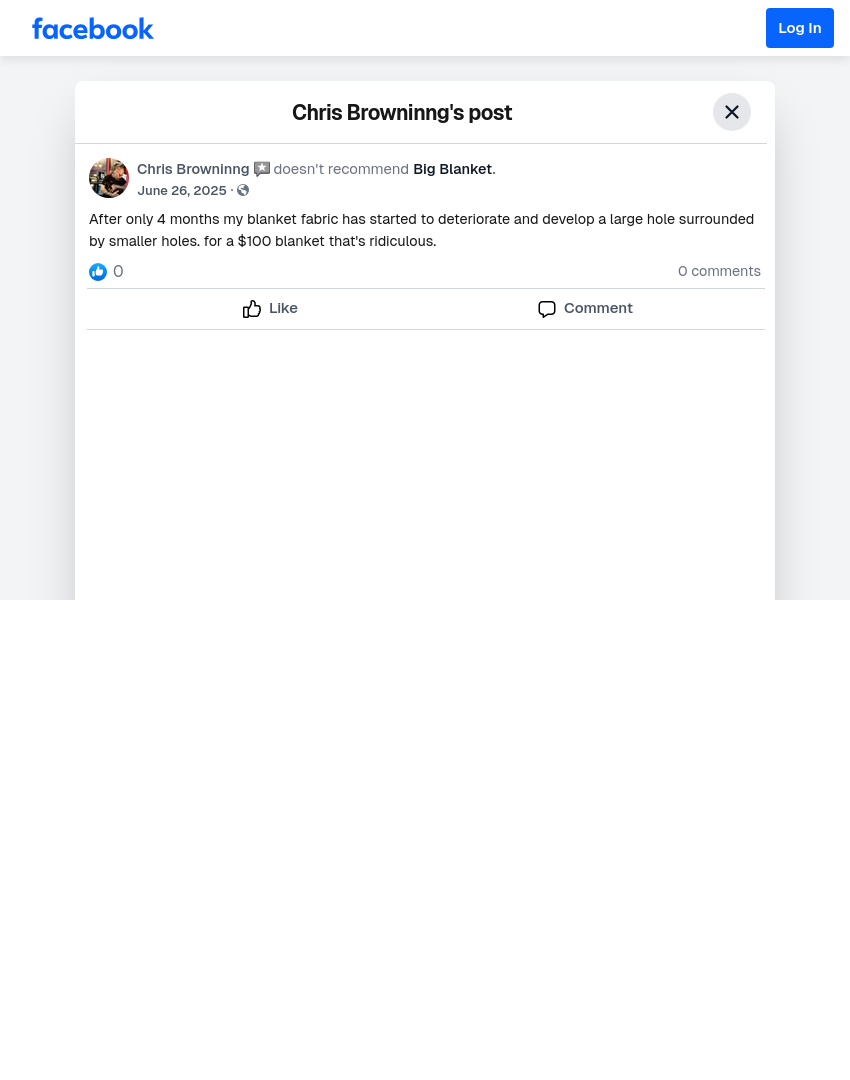Open the 0 comments link
Viewport: 850px width, 1080px height.
(719, 271)
